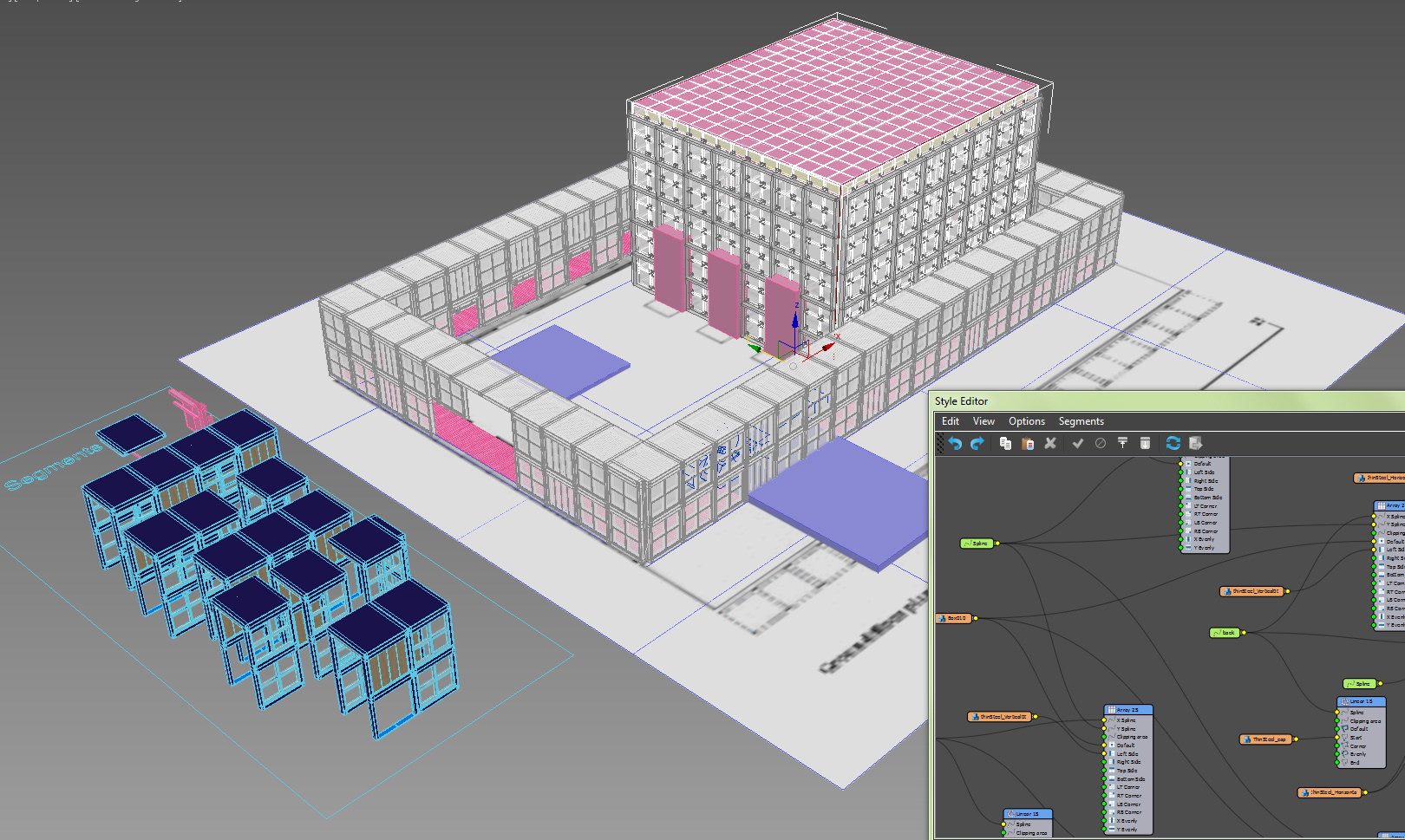
Task: Click the yellow output port of ThinSteel_cap node
Action: click(x=1296, y=739)
